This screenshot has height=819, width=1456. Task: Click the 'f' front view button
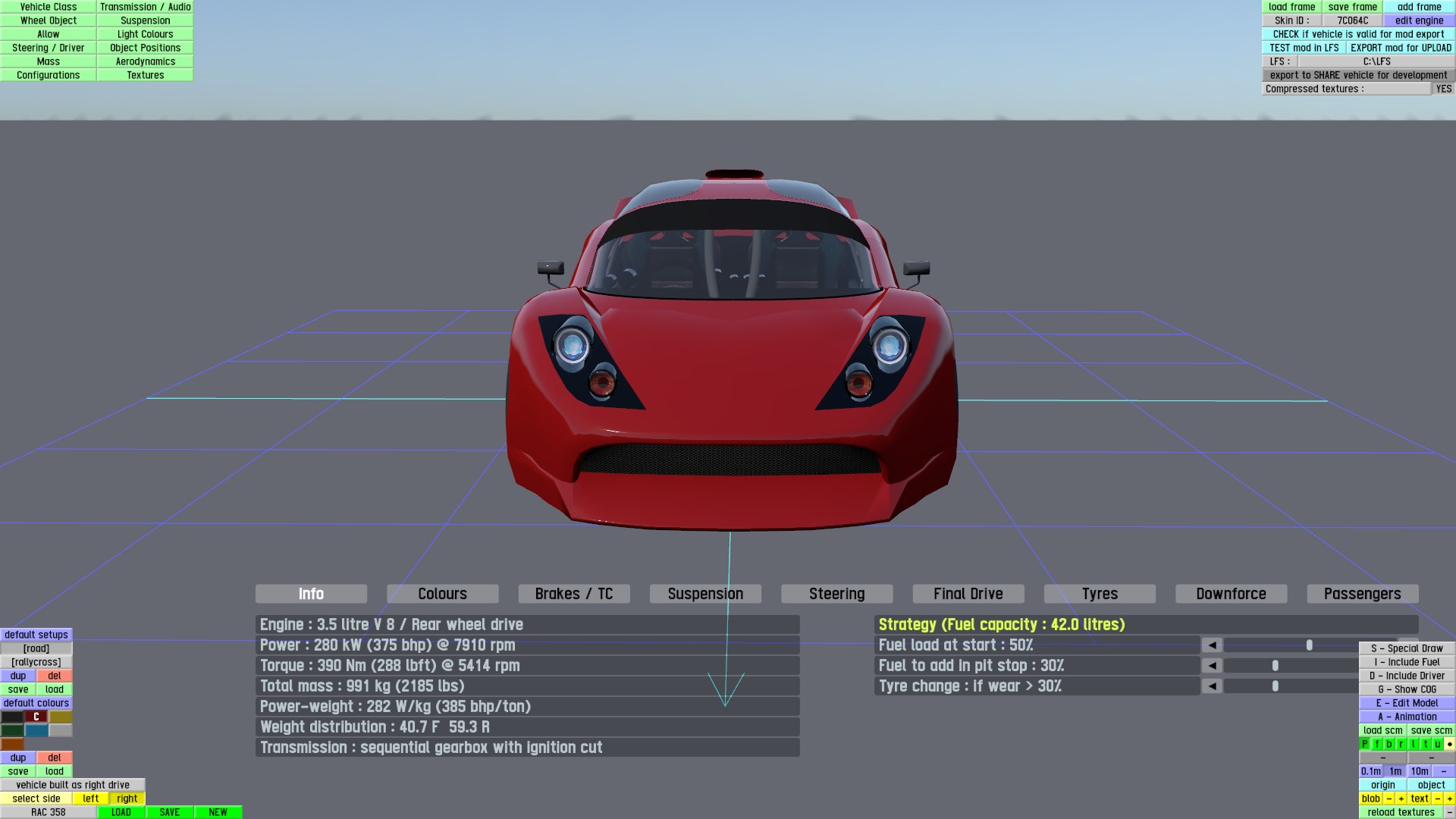click(x=1377, y=744)
